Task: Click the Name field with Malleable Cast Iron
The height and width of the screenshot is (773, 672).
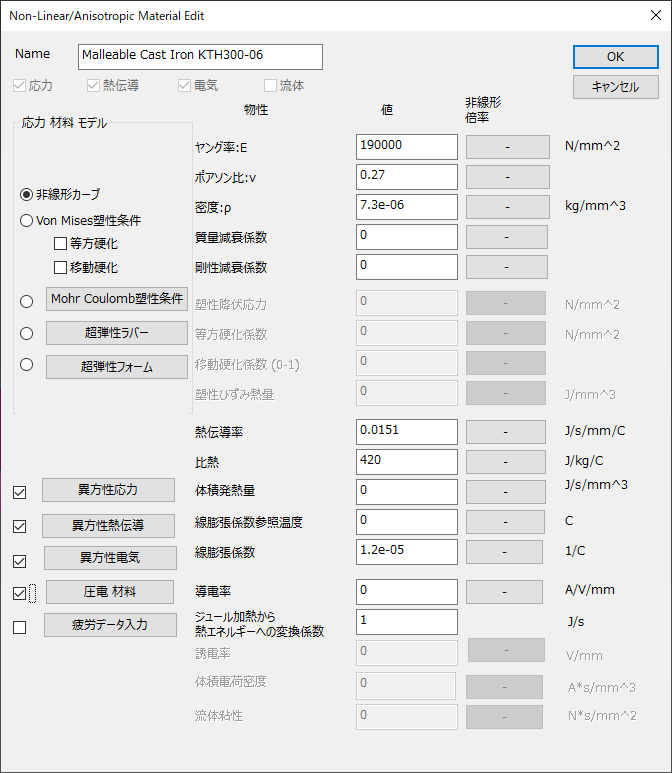Action: (200, 56)
